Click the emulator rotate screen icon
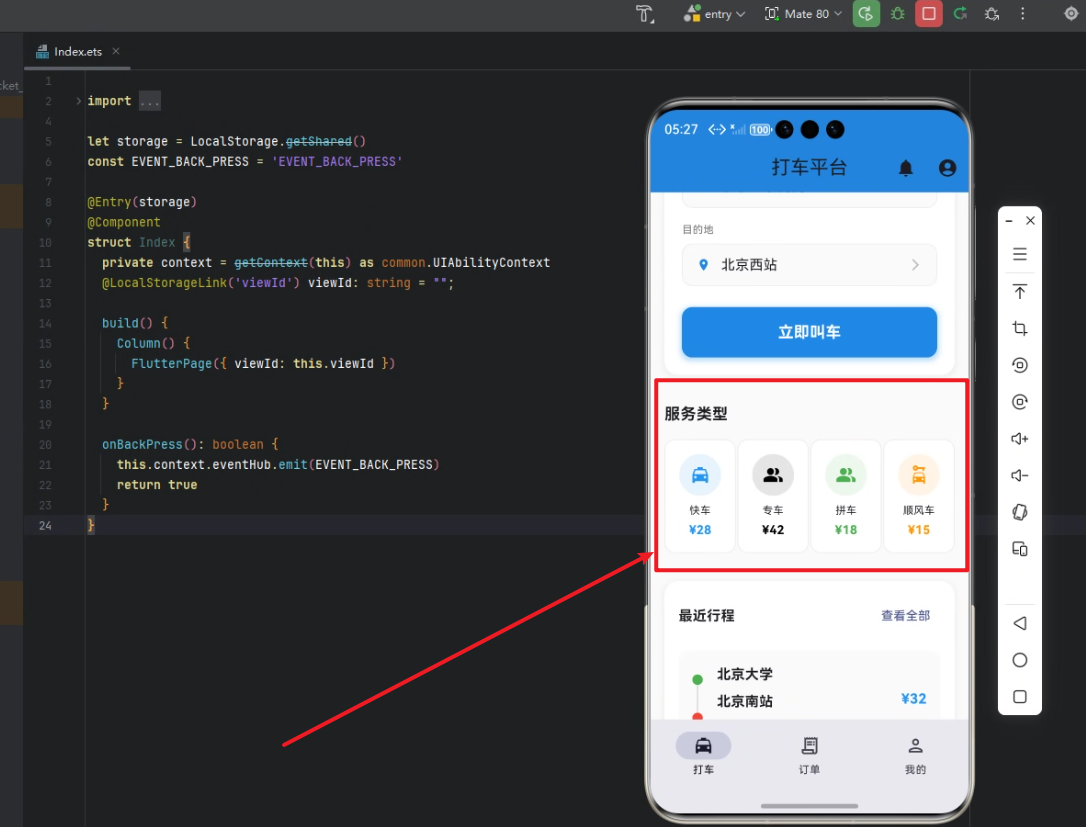The height and width of the screenshot is (827, 1086). pos(1020,365)
